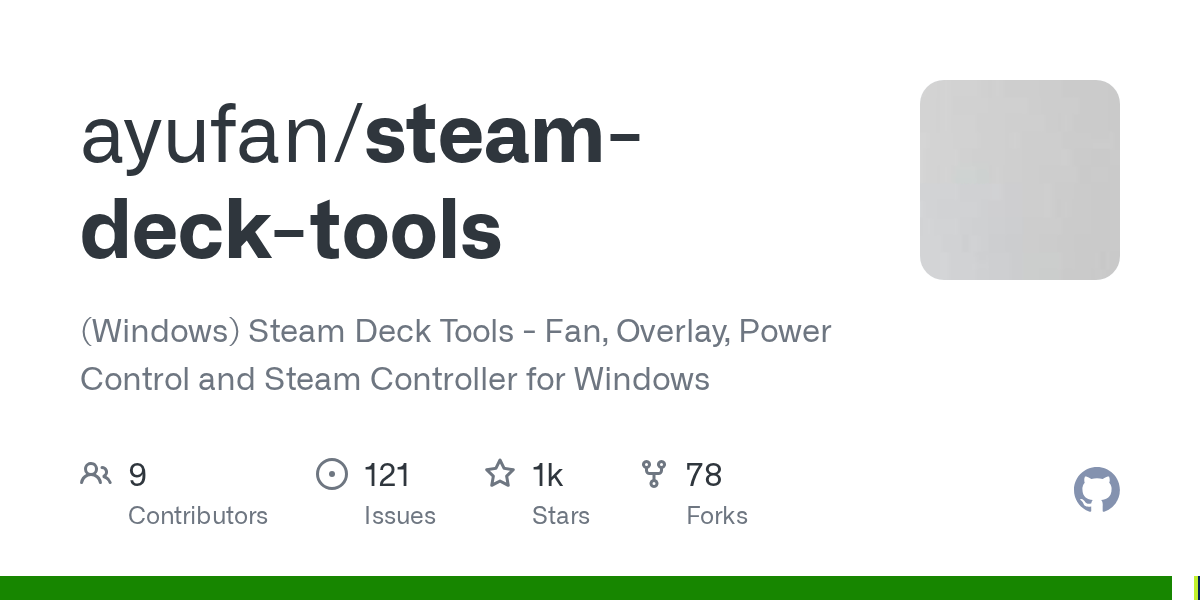This screenshot has width=1200, height=600.
Task: Click the thin yellow-green language bar segment
Action: pyautogui.click(x=1196, y=588)
